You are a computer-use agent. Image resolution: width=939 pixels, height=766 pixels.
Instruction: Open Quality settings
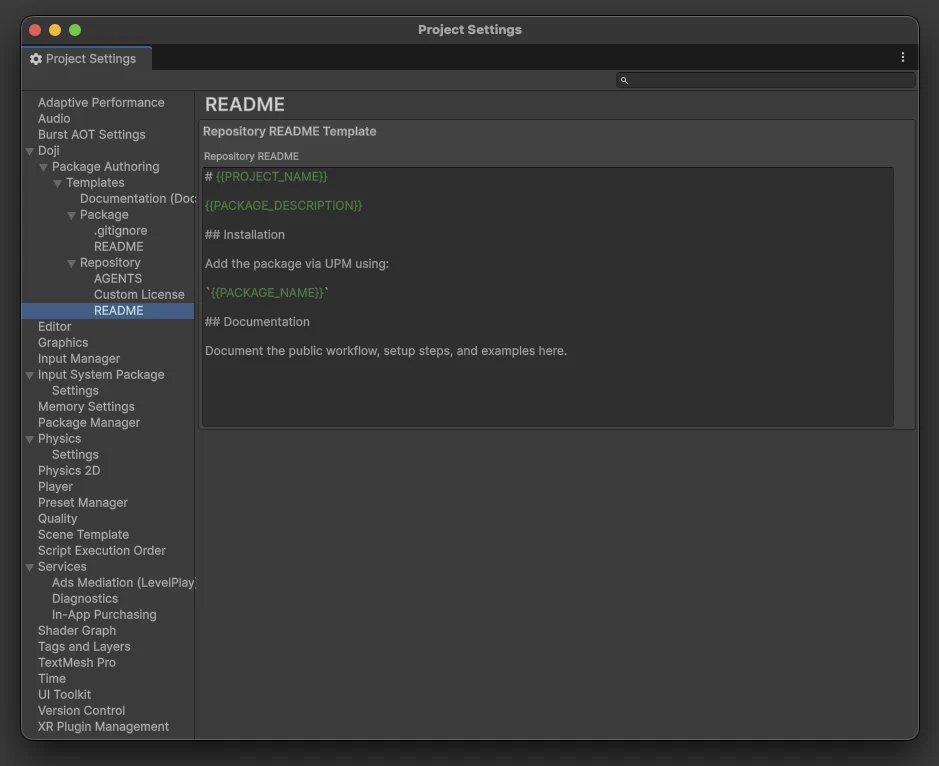[57, 519]
